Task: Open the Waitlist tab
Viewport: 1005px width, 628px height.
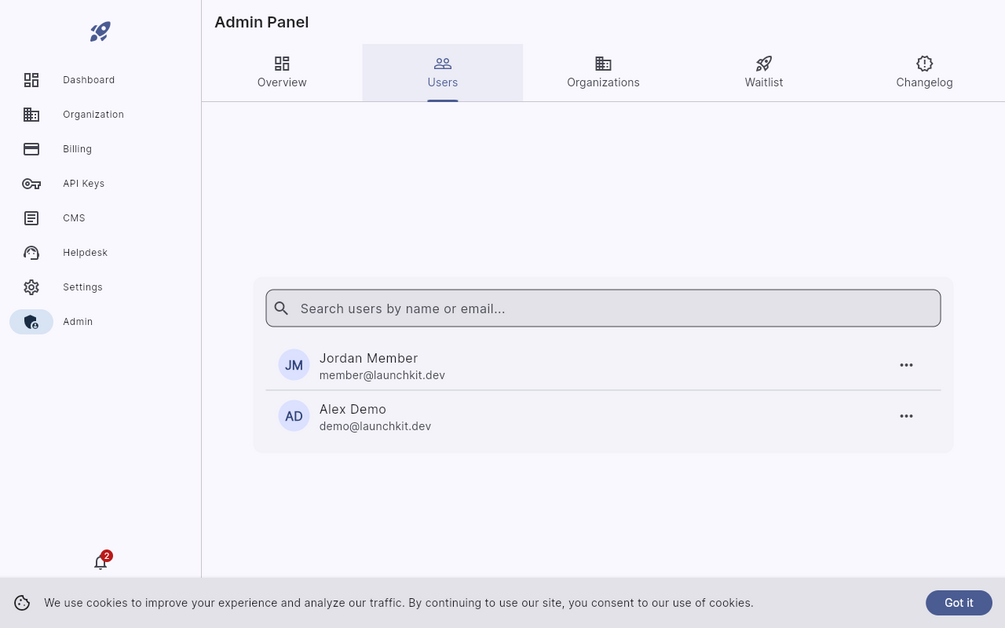Action: point(764,72)
